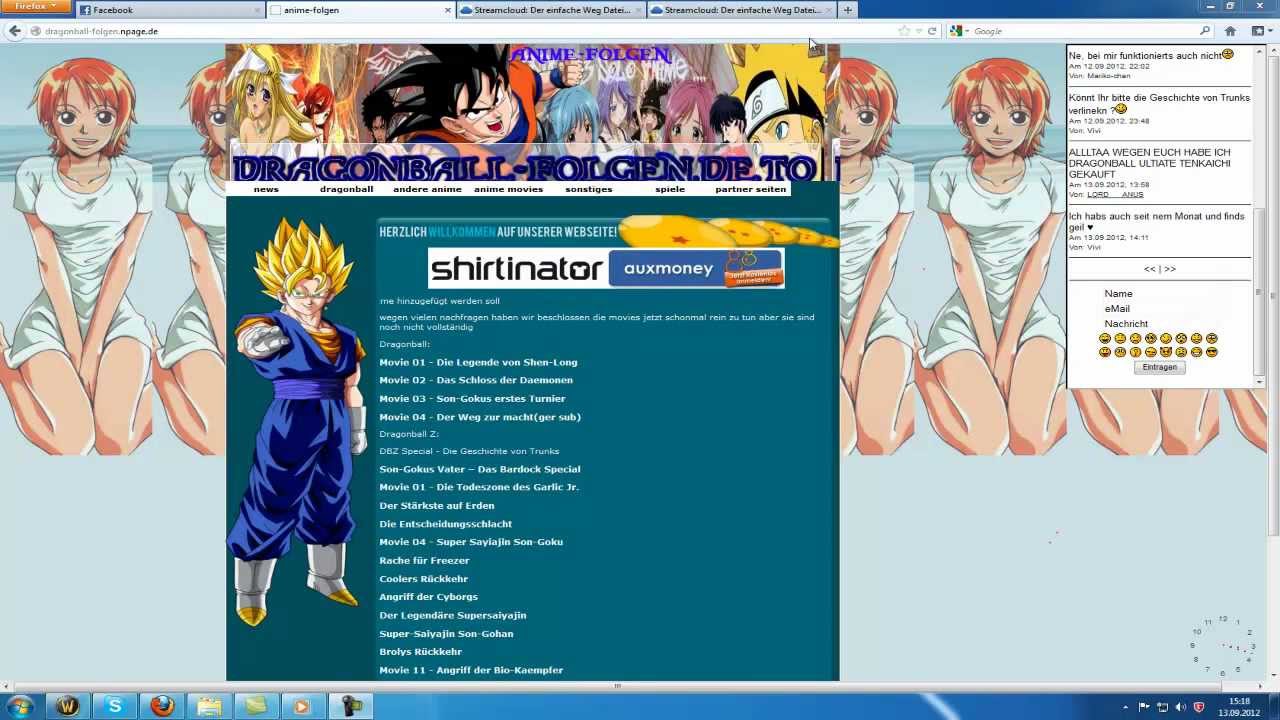Close the anime-folgen tab
This screenshot has width=1280, height=720.
tap(447, 10)
